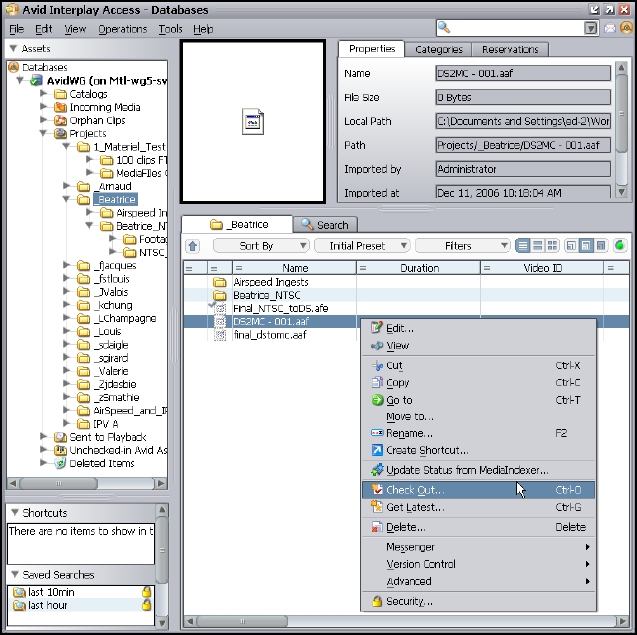Viewport: 637px width, 635px height.
Task: Choose Move to from context menu
Action: coord(478,416)
